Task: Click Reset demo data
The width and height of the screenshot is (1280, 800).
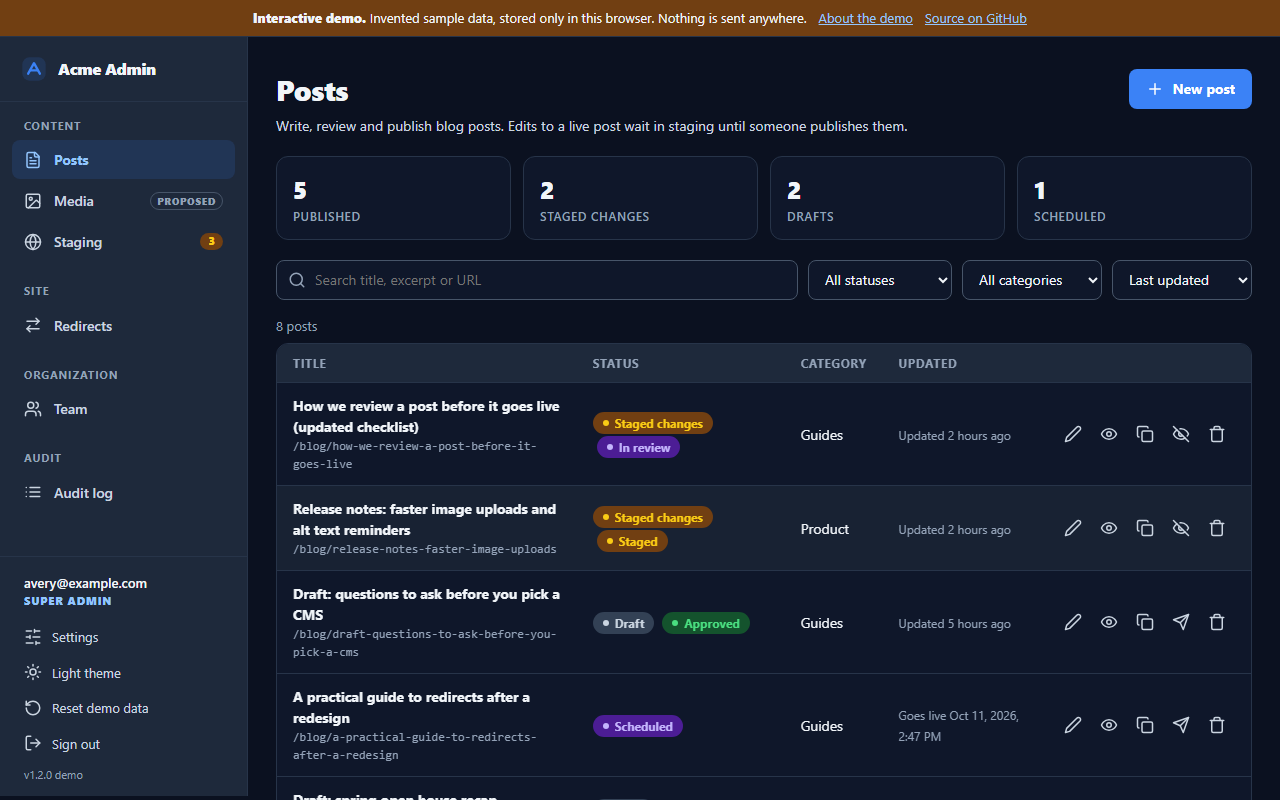Action: point(124,708)
